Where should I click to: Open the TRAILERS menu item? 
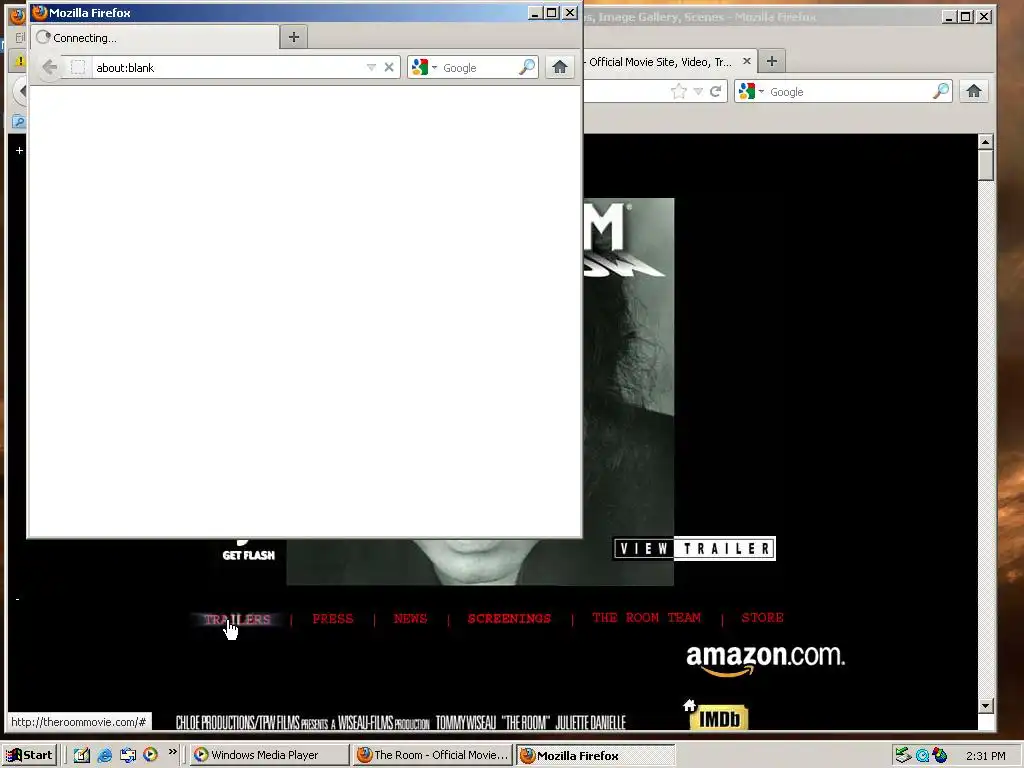237,619
